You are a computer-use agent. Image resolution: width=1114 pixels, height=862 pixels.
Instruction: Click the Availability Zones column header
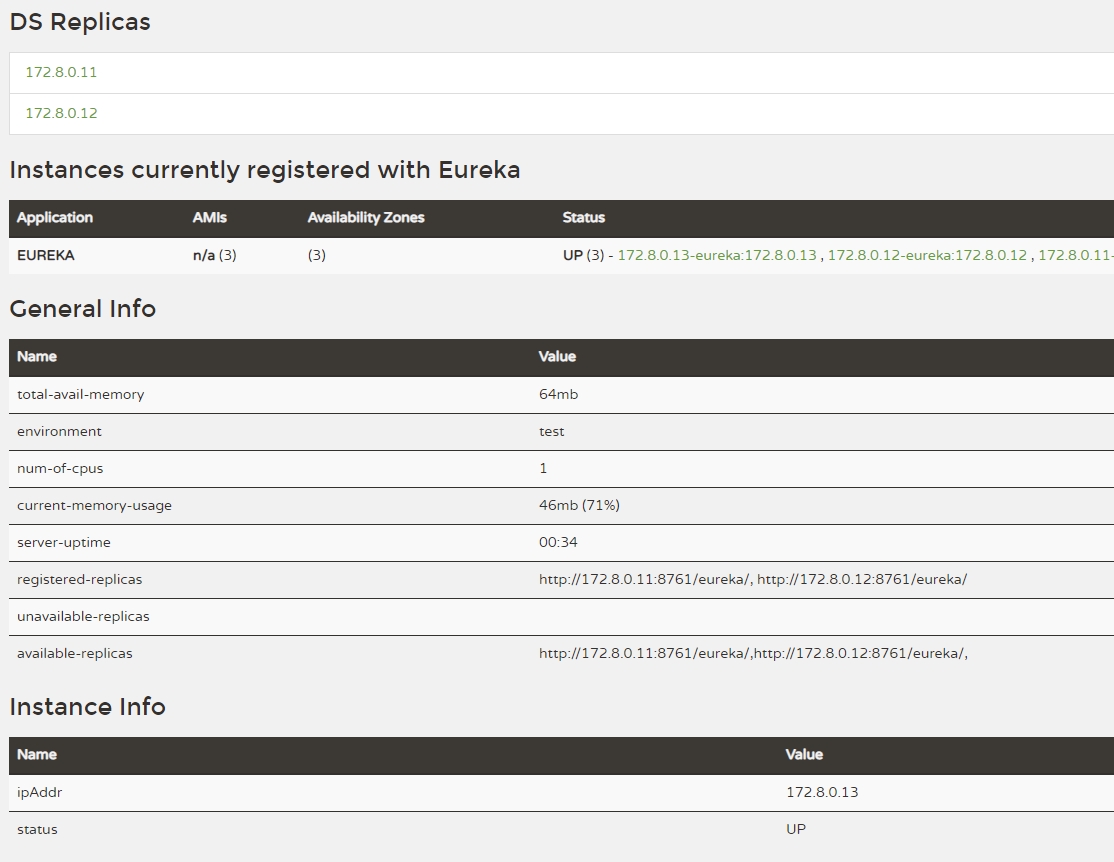(366, 217)
